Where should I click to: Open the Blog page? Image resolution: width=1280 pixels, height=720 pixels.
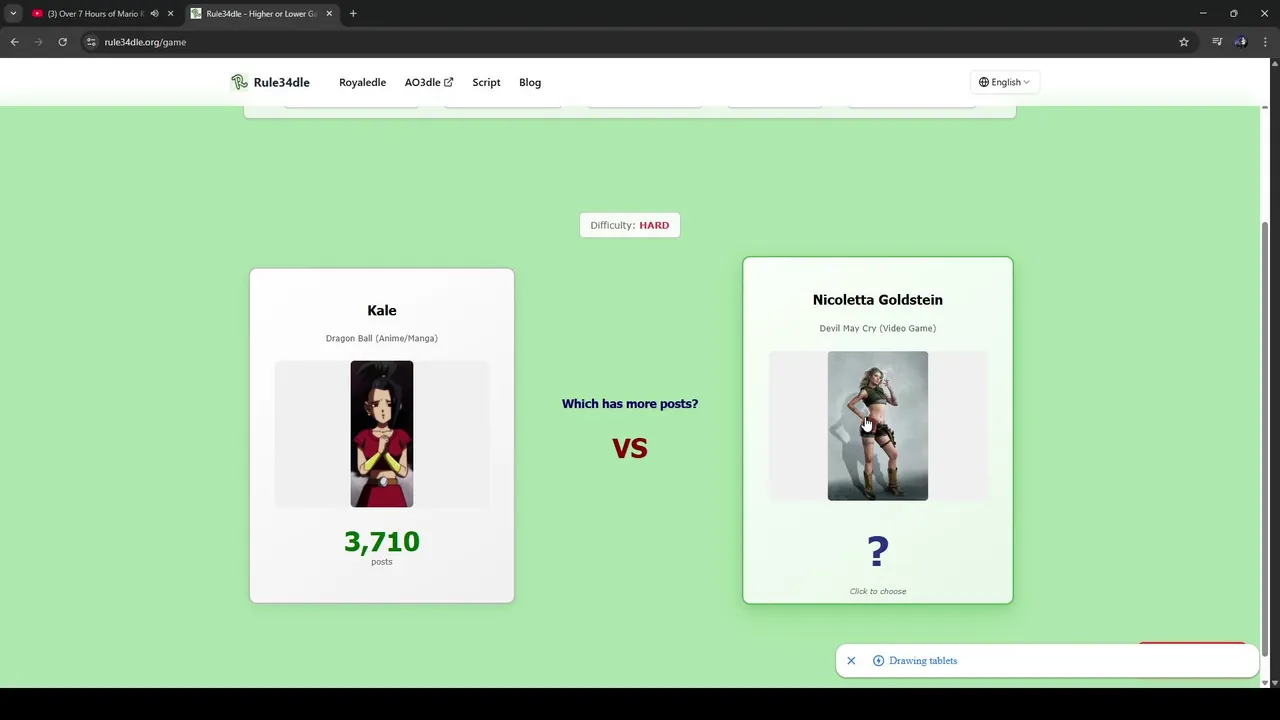(x=530, y=82)
